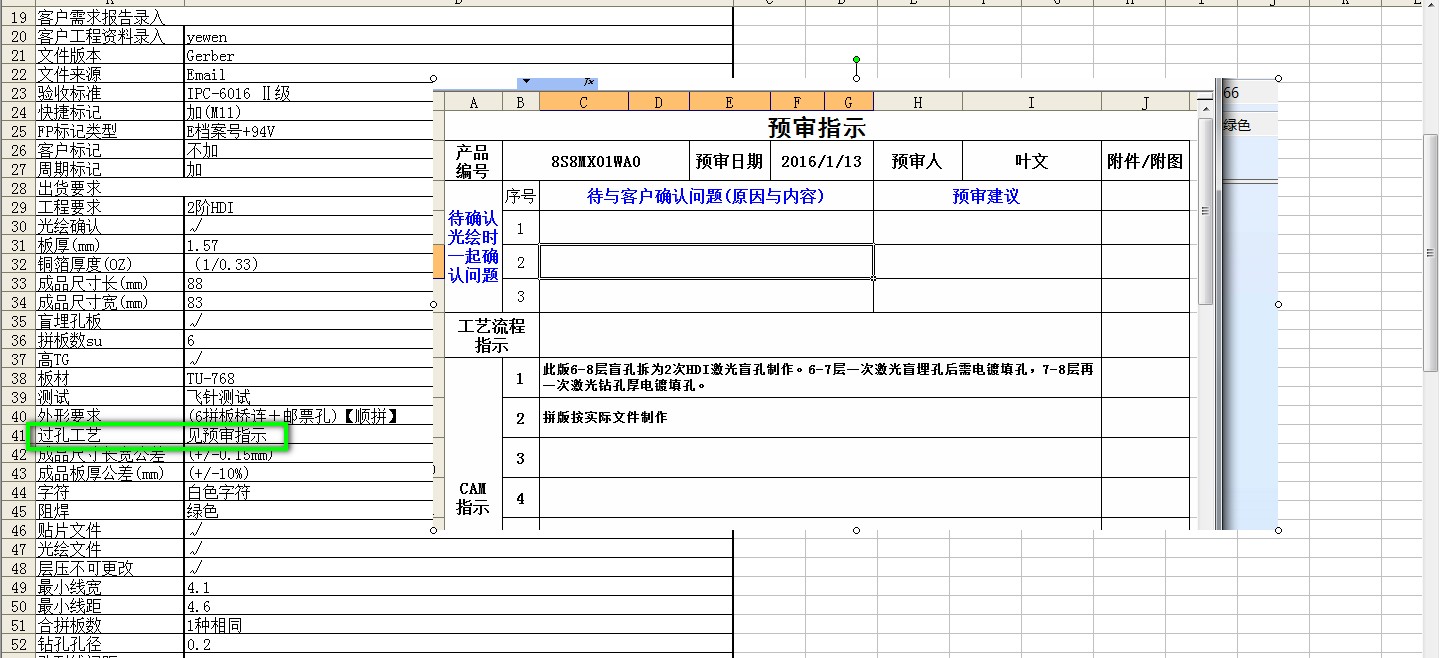1440x658 pixels.
Task: Select the yewen value cell
Action: click(x=458, y=36)
